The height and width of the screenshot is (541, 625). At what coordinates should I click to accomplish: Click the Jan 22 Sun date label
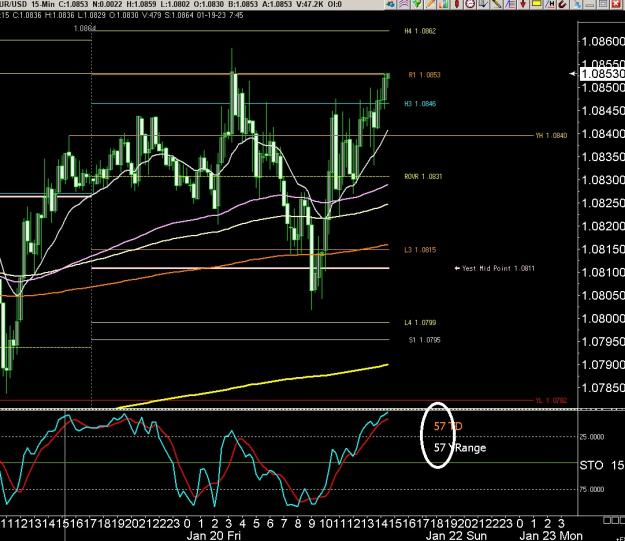click(456, 535)
